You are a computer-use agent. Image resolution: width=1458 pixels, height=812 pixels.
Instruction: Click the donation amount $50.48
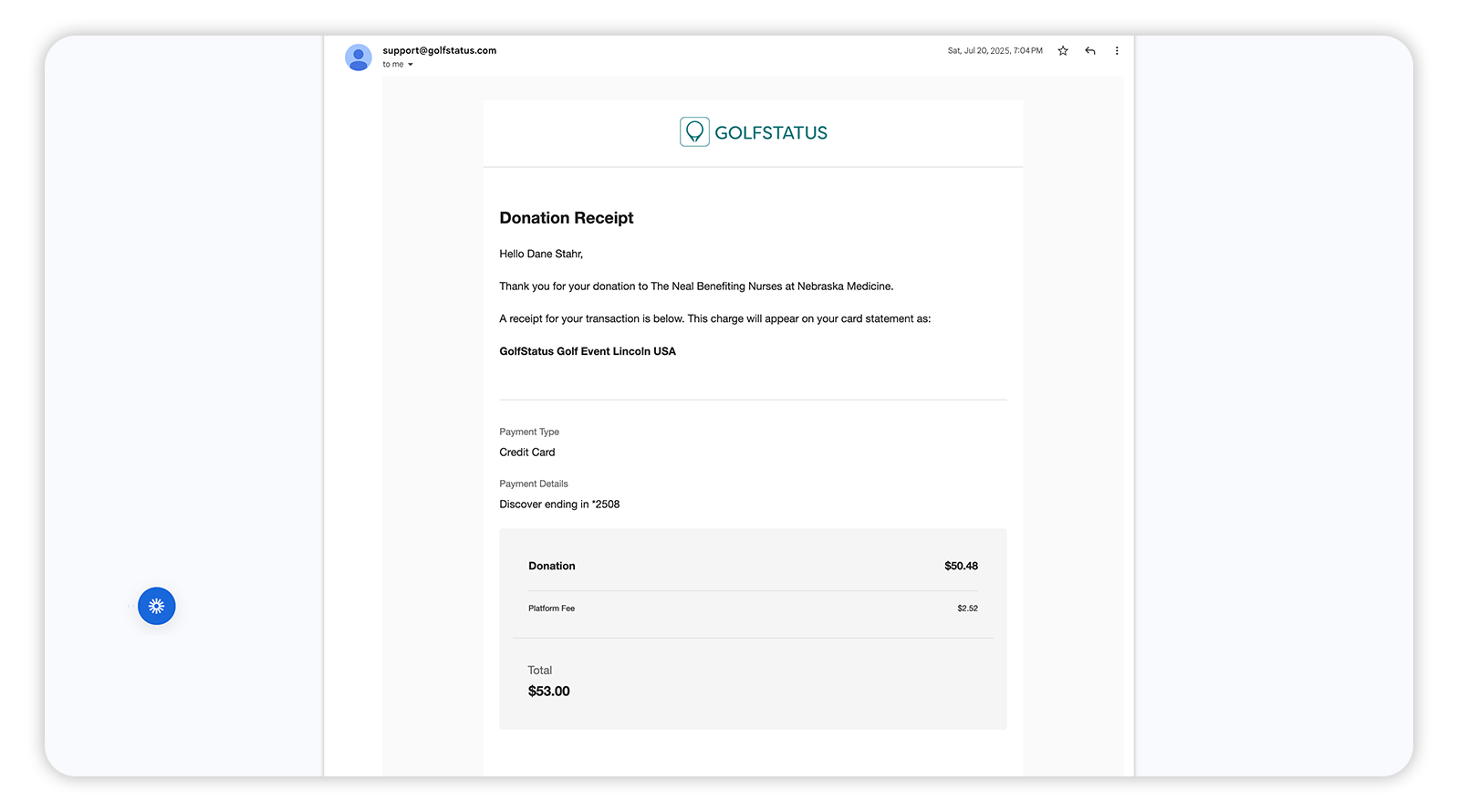tap(962, 566)
